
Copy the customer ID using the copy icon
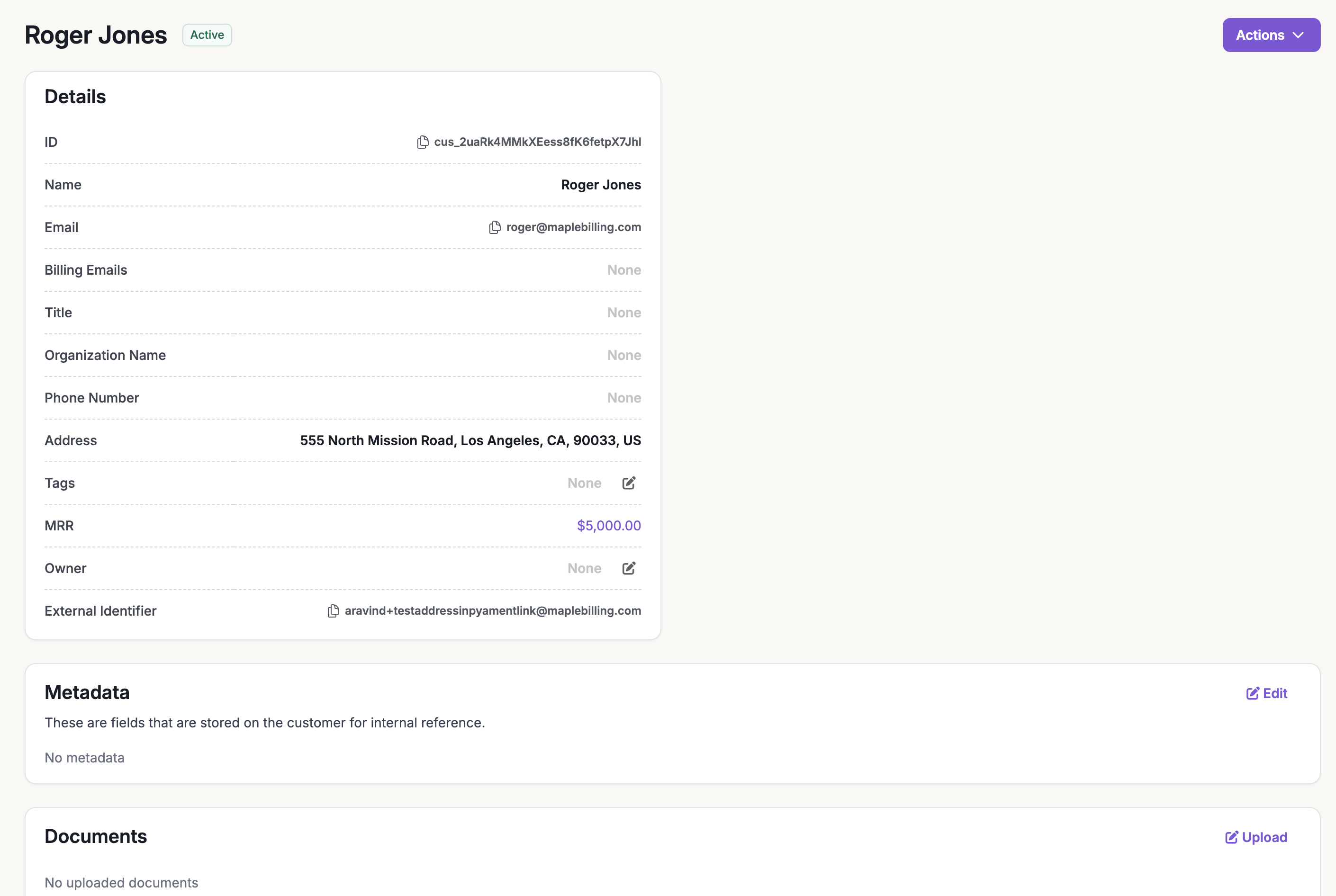tap(423, 142)
